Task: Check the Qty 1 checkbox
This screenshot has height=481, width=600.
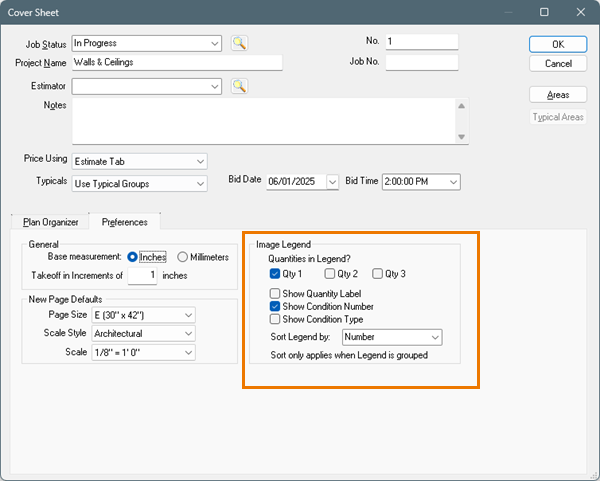Action: [x=275, y=274]
